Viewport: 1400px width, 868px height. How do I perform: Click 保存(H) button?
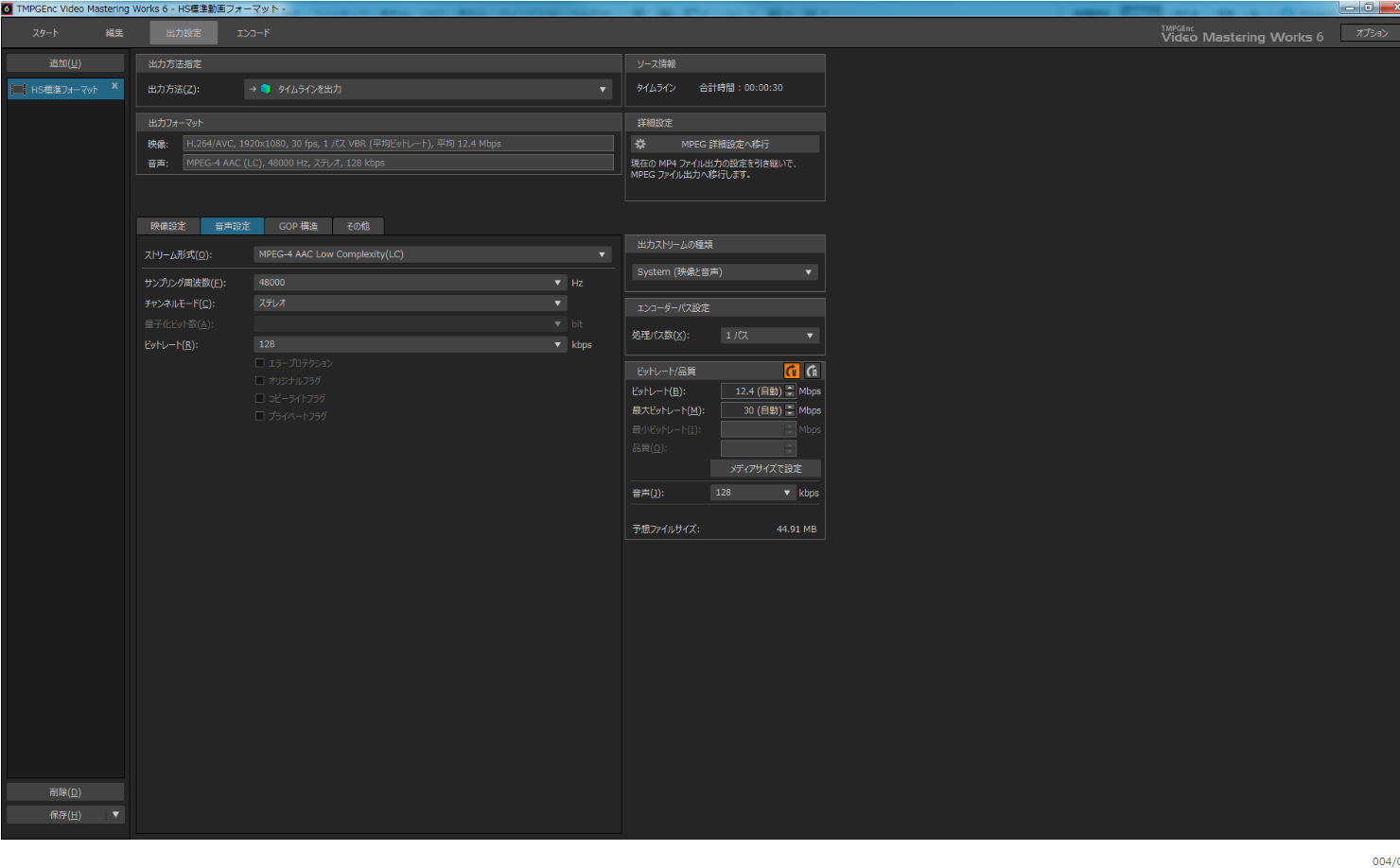tap(58, 814)
